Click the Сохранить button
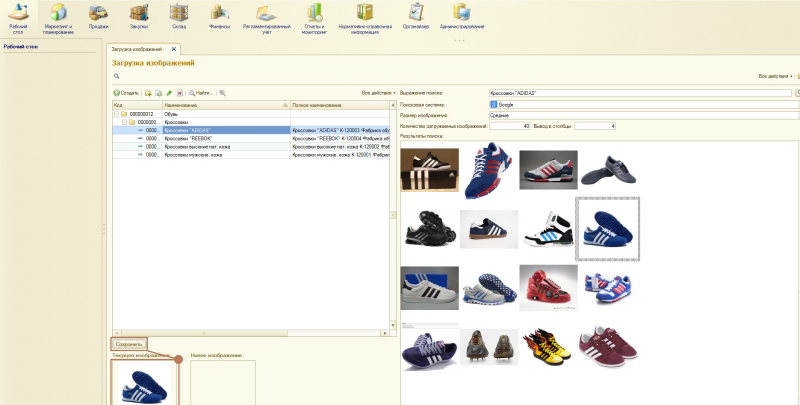 point(129,344)
